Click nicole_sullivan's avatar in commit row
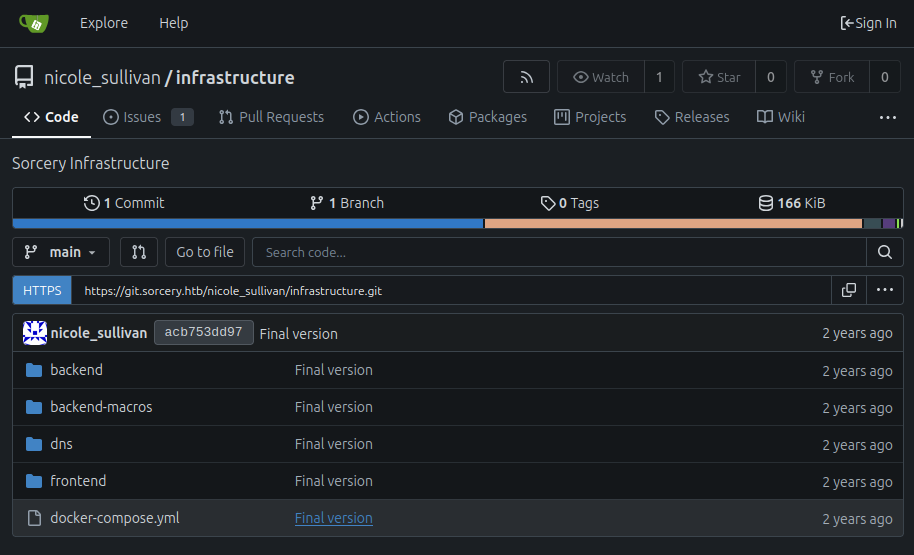The width and height of the screenshot is (914, 555). click(35, 333)
